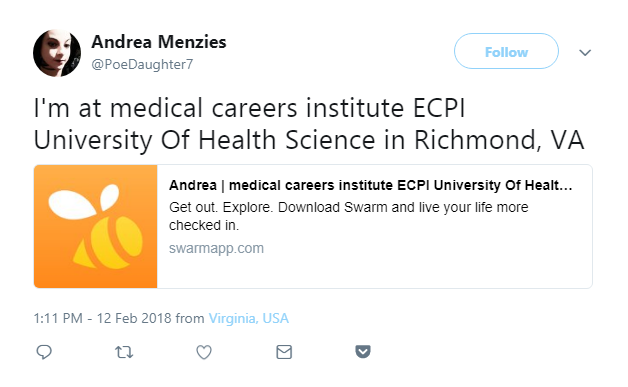Click 'checked in.' in the card description

click(204, 226)
